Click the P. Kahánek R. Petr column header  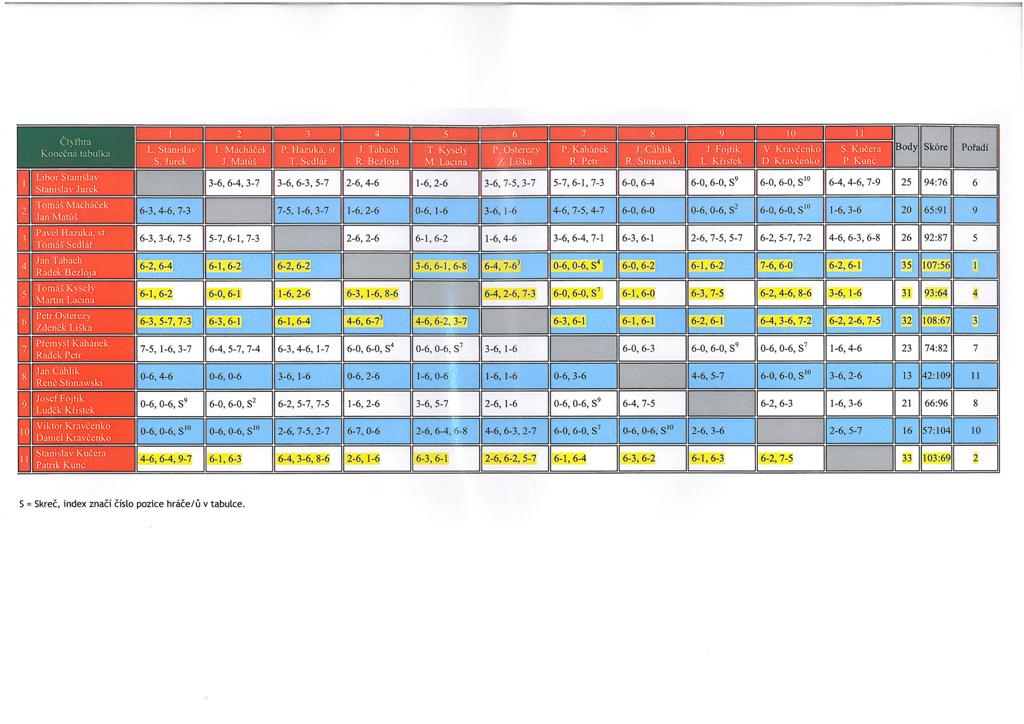[582, 147]
